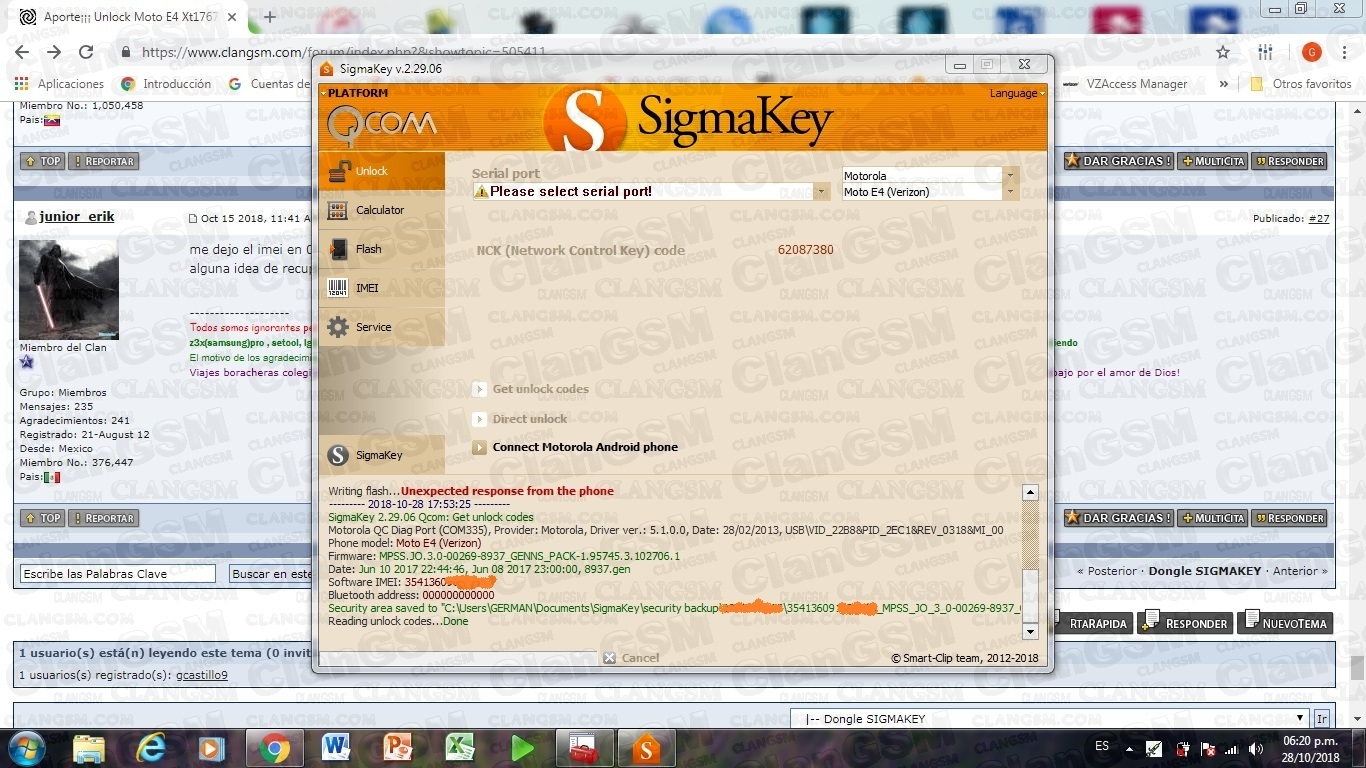Open the Otros favoritos bookmarks folder

point(1301,84)
